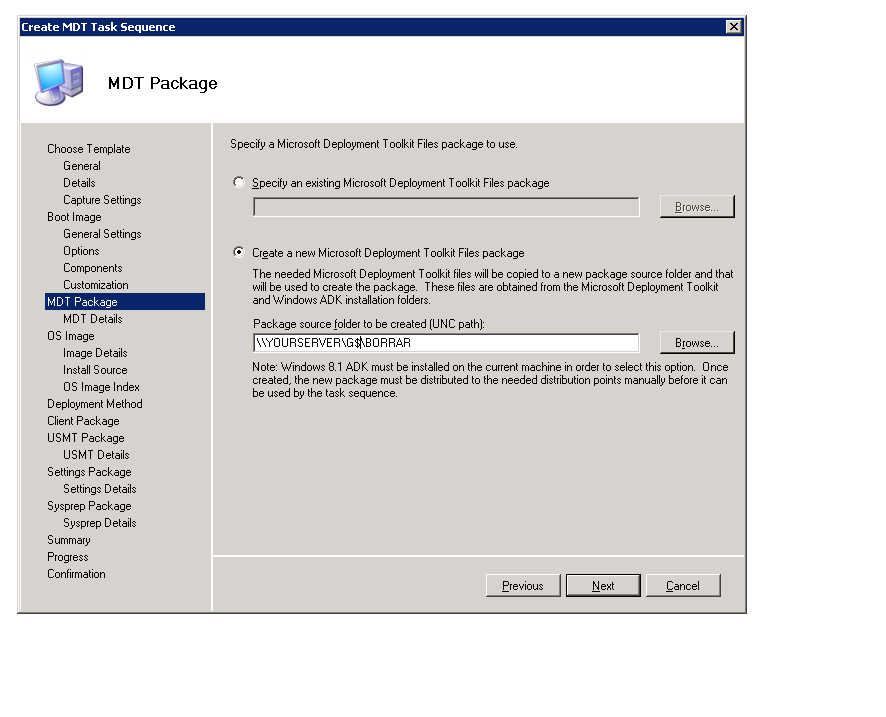
Task: Select the Client Package step
Action: (x=83, y=421)
